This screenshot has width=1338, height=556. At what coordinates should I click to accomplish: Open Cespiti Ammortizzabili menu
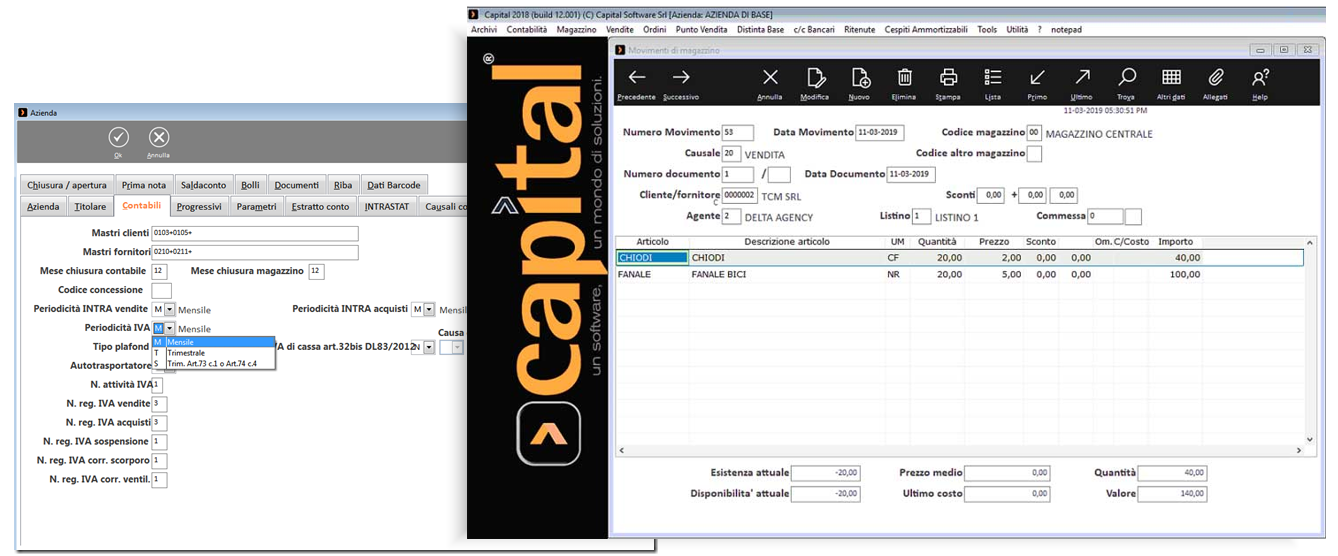click(927, 30)
